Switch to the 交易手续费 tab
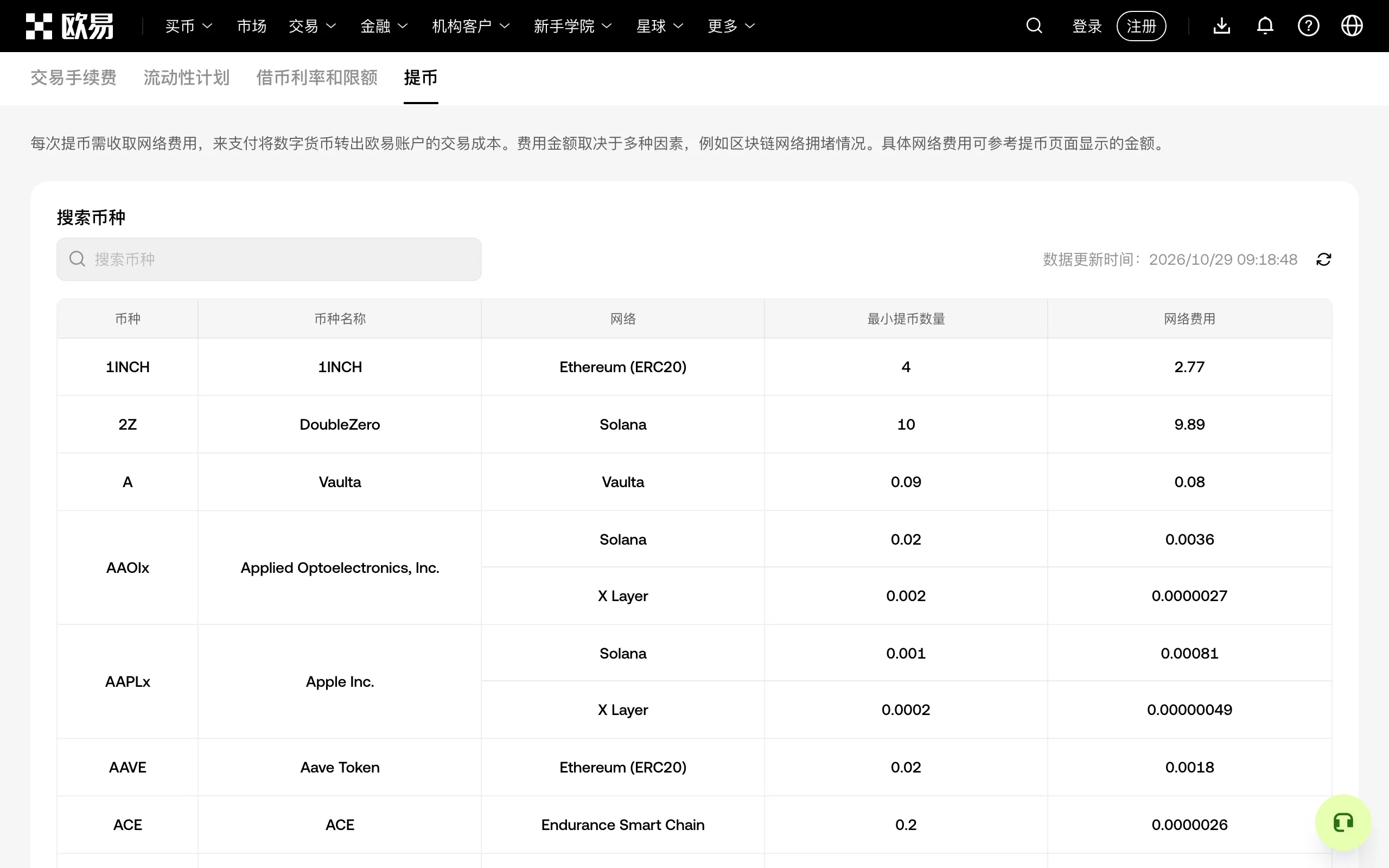This screenshot has height=868, width=1389. (73, 78)
